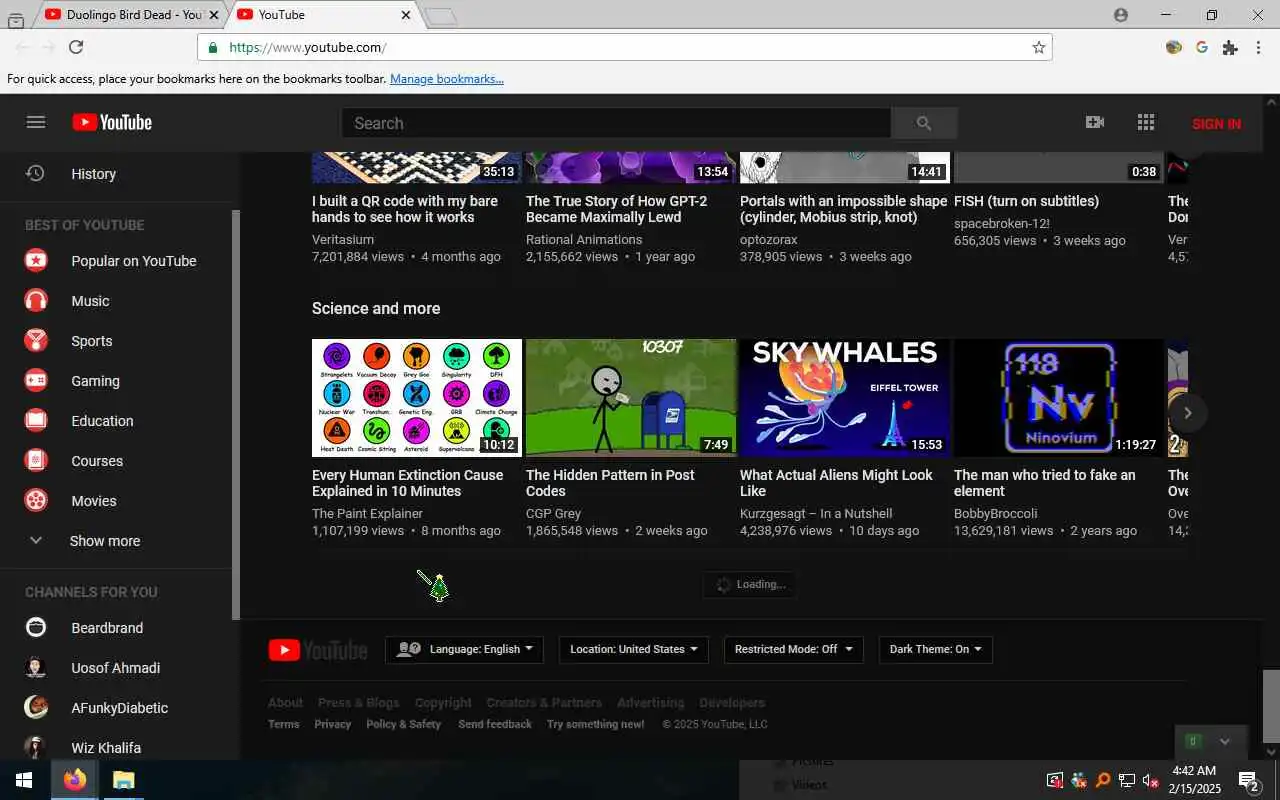Screen dimensions: 1280x800
Task: Open the Location: United States dropdown
Action: [x=634, y=649]
